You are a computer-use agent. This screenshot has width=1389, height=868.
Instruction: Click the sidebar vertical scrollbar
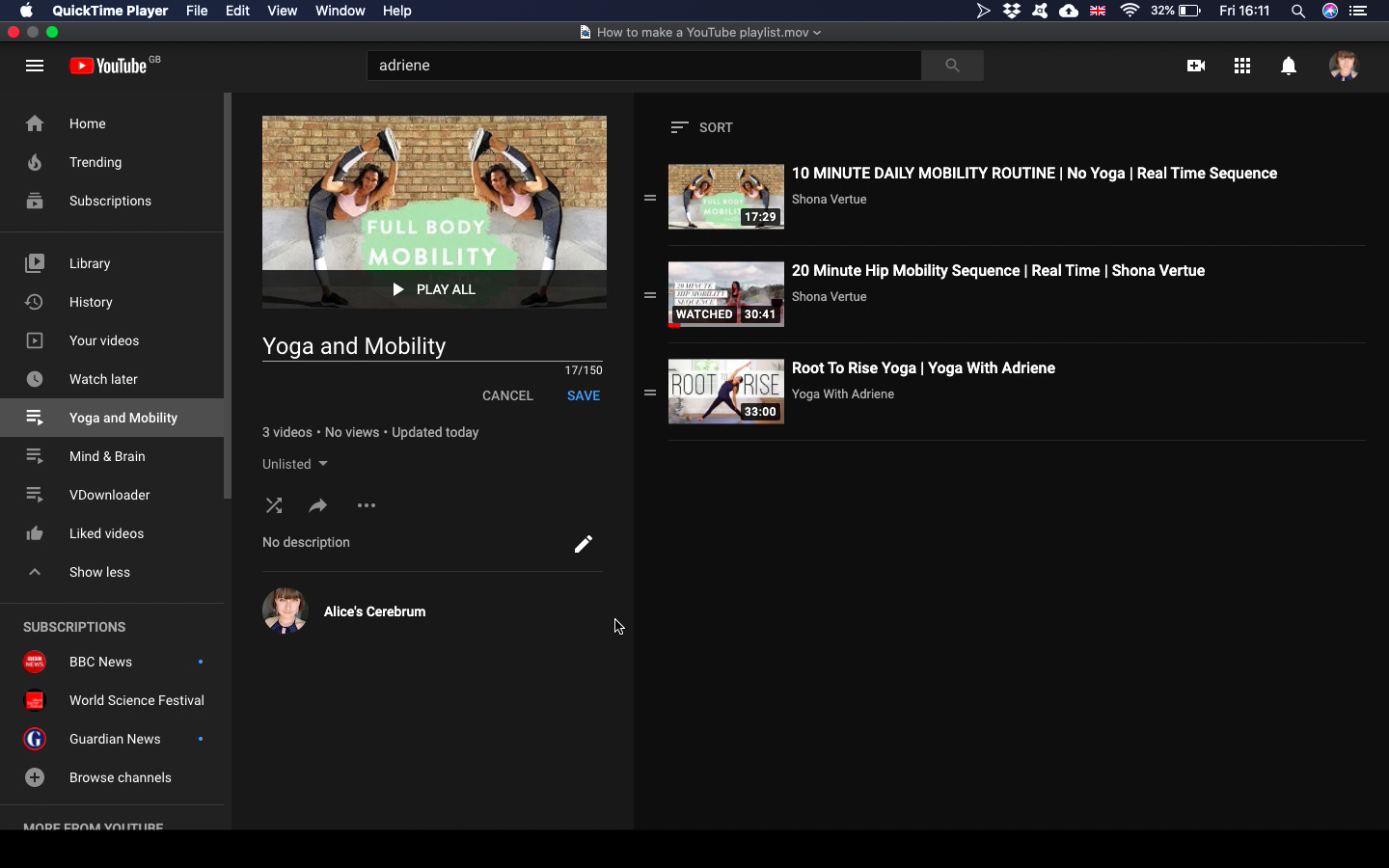(228, 295)
